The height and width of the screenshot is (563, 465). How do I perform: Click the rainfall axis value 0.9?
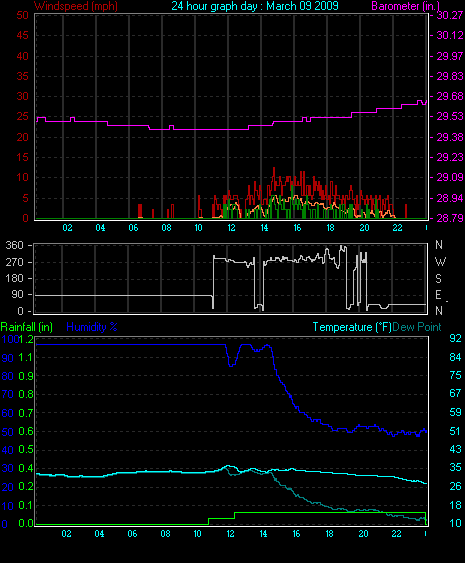[x=26, y=376]
